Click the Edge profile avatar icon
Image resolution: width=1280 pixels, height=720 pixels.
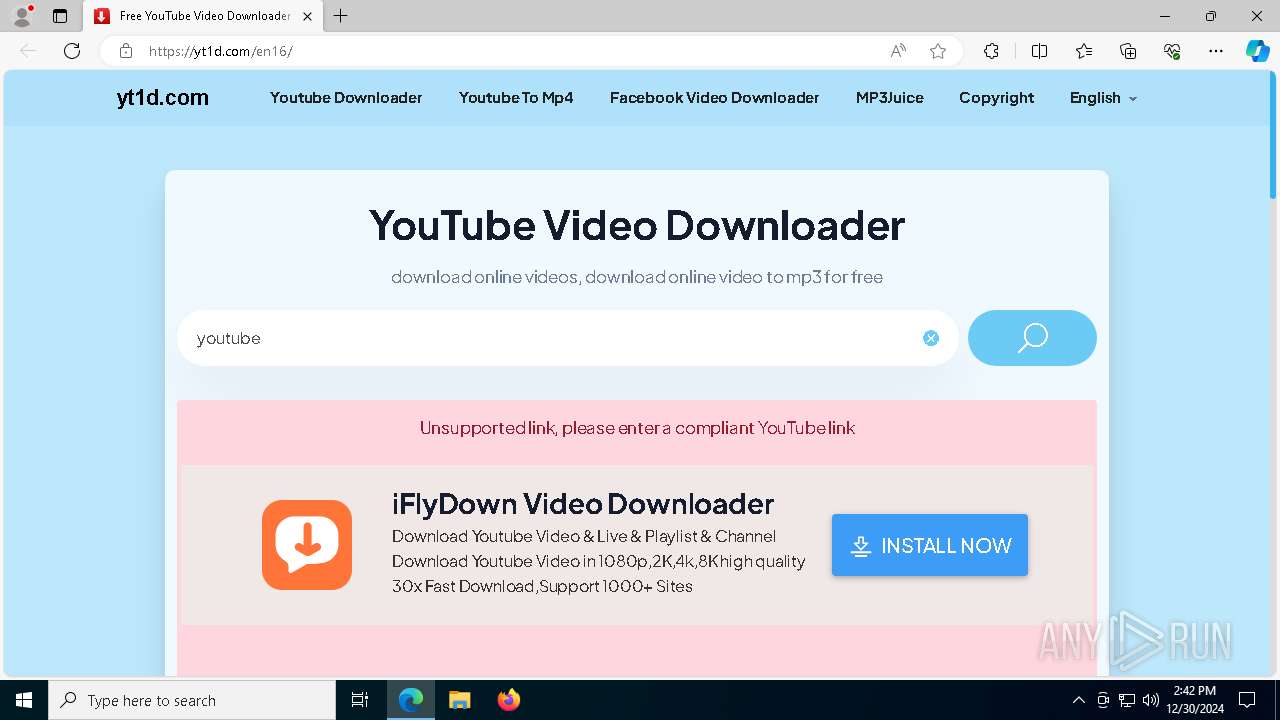[21, 16]
